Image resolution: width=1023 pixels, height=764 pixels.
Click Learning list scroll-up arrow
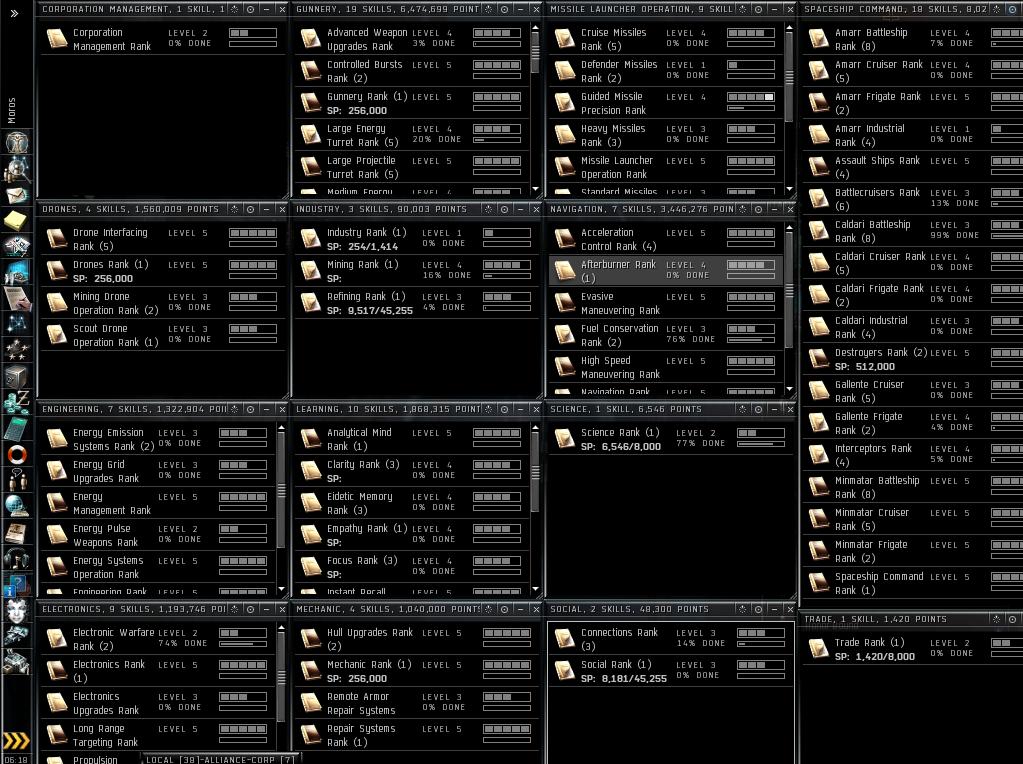(536, 429)
